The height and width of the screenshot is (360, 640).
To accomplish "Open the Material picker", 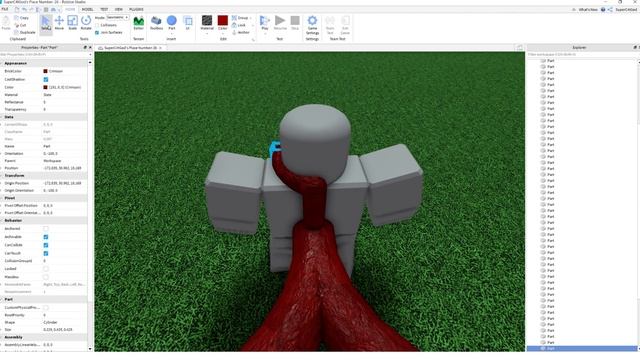I will pos(207,23).
